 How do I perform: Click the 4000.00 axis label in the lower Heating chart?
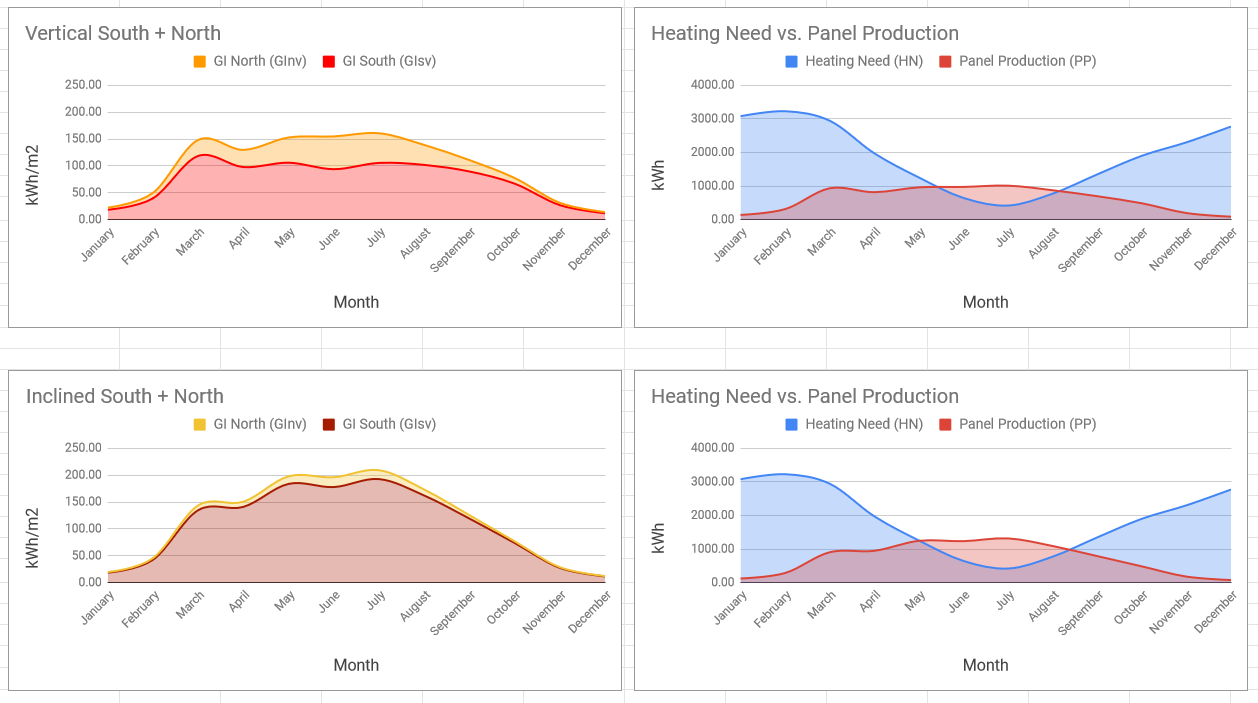coord(712,448)
